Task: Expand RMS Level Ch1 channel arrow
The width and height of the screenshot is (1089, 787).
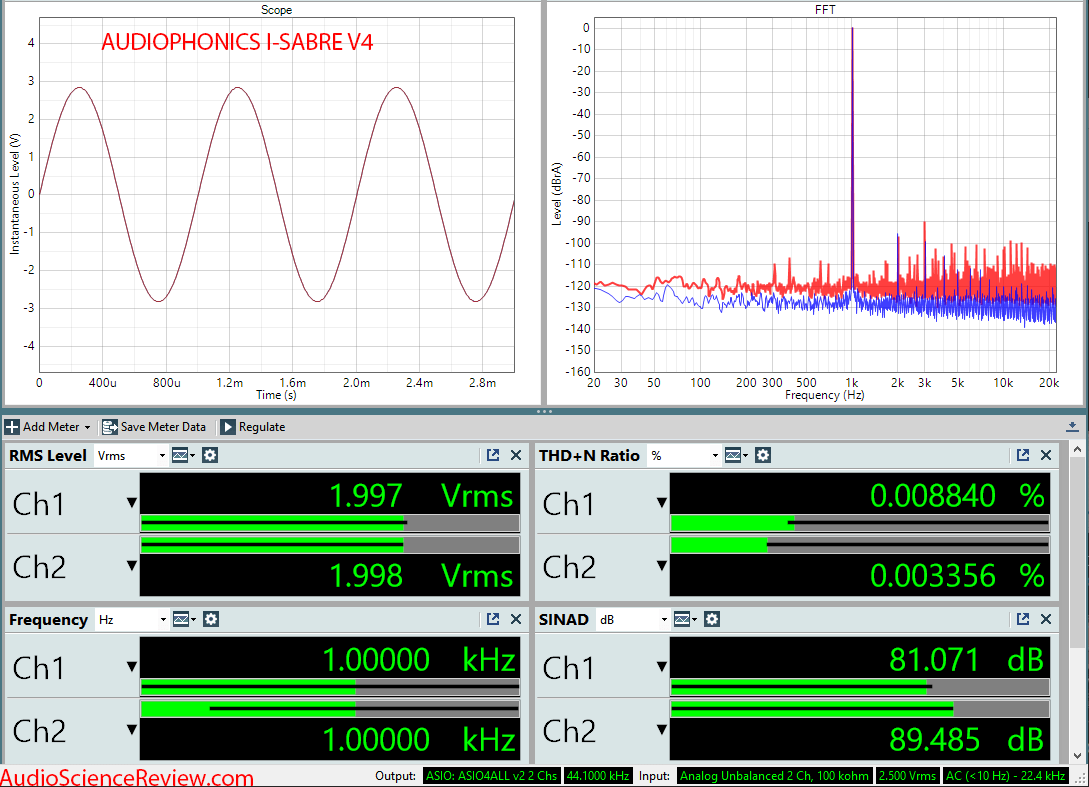Action: pos(131,502)
